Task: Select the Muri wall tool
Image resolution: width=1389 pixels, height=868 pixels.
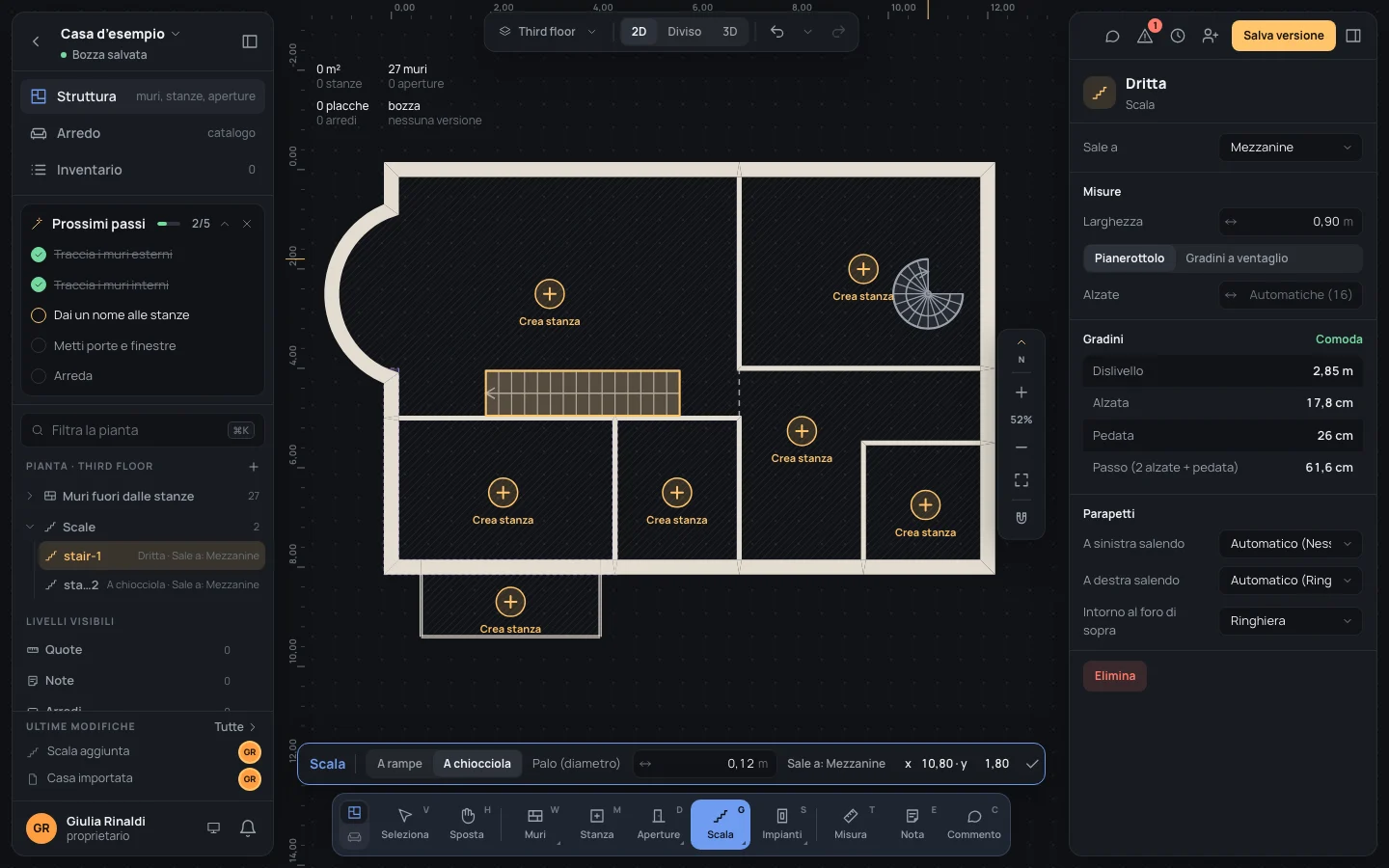Action: point(535,825)
